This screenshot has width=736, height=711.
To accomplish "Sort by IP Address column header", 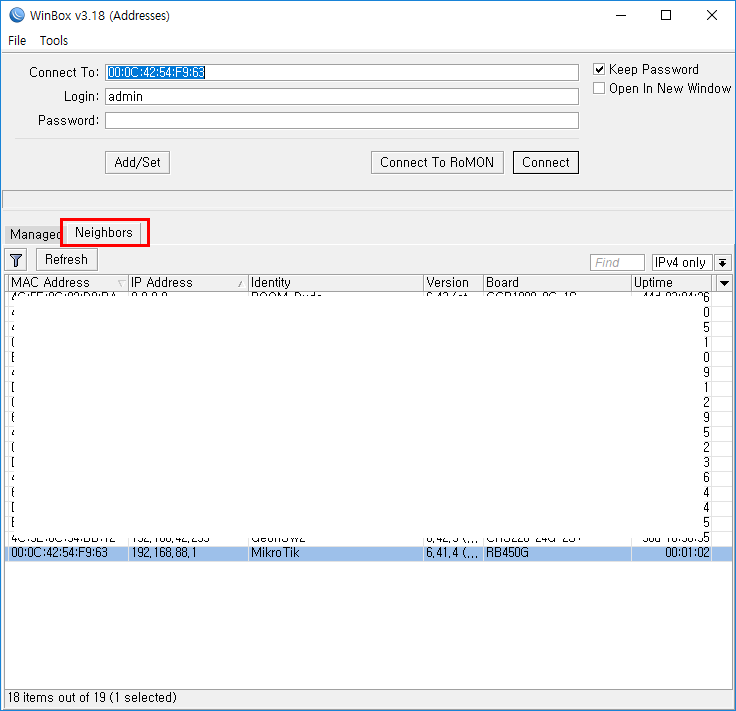I will (x=188, y=283).
